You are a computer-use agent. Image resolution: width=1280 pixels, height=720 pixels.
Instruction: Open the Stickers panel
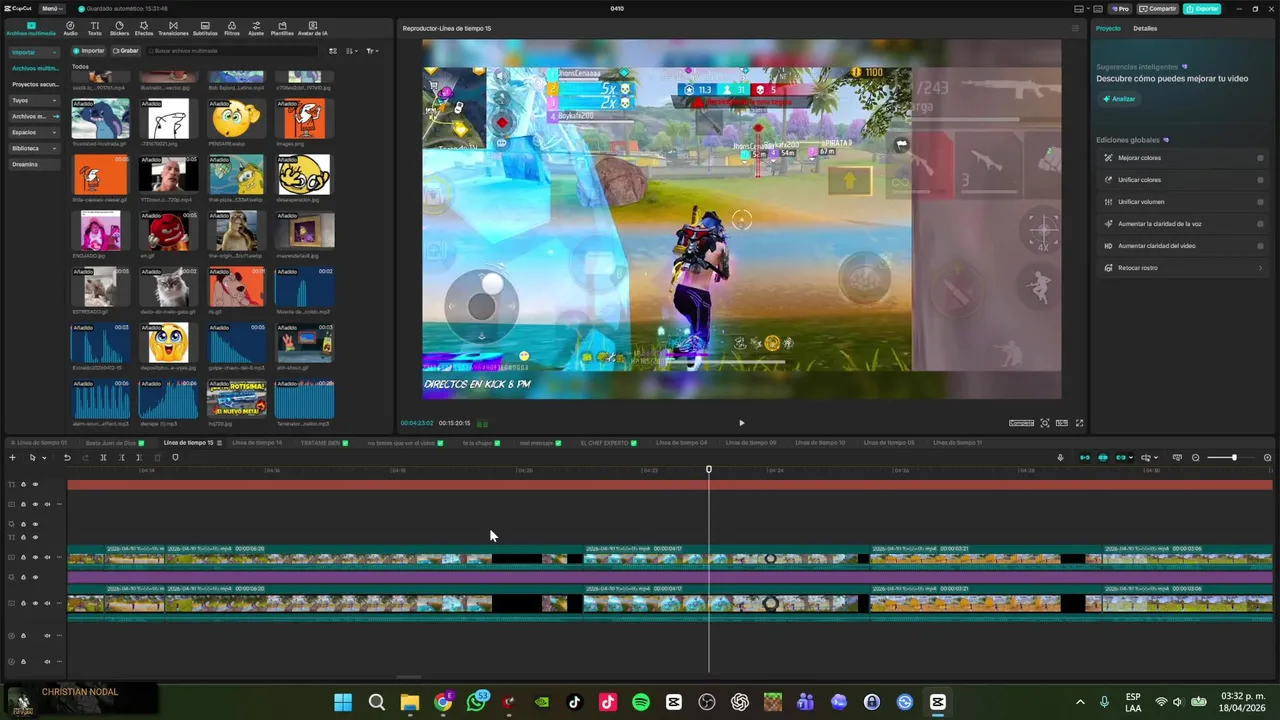119,28
